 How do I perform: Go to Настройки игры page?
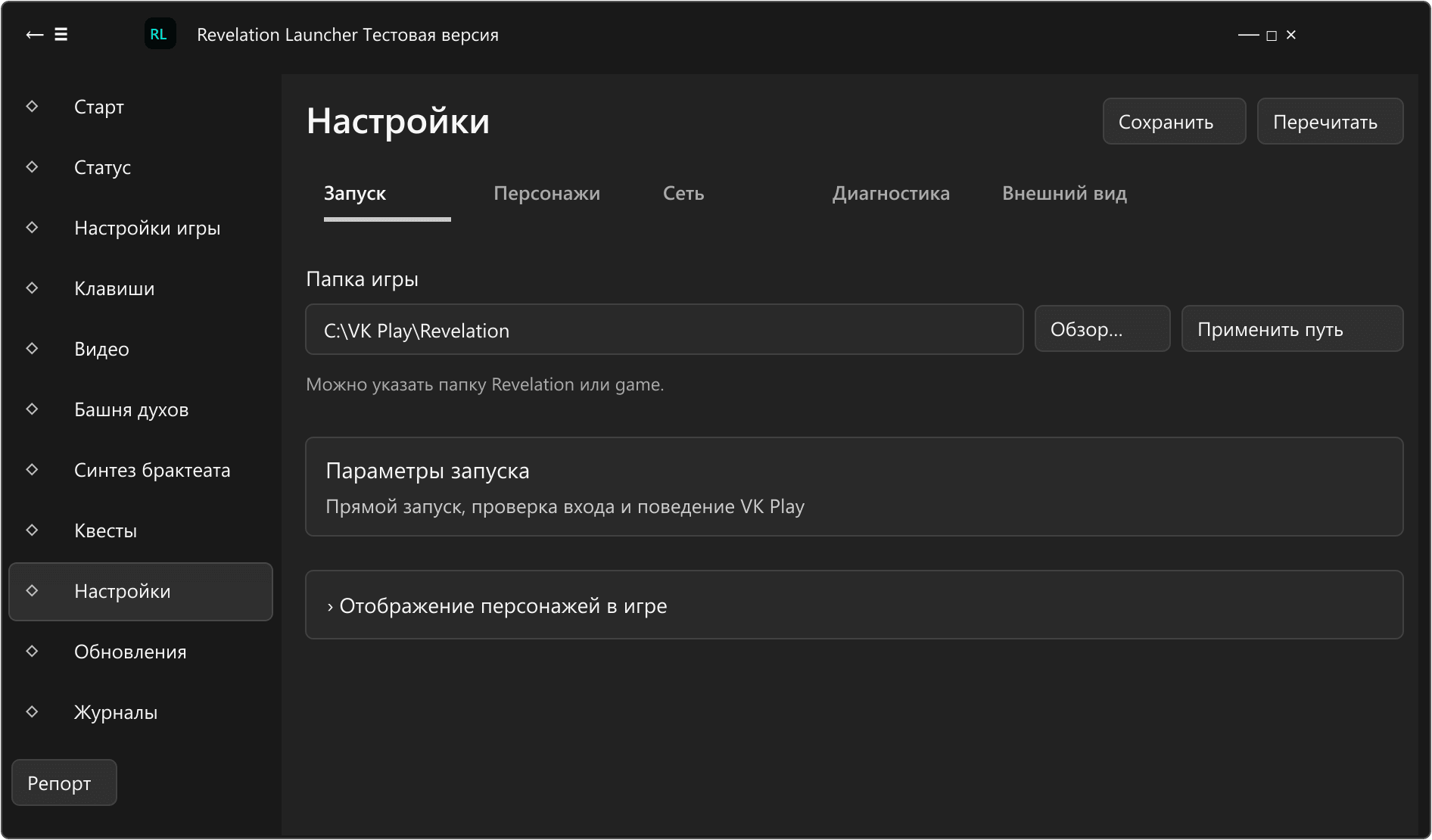141,228
